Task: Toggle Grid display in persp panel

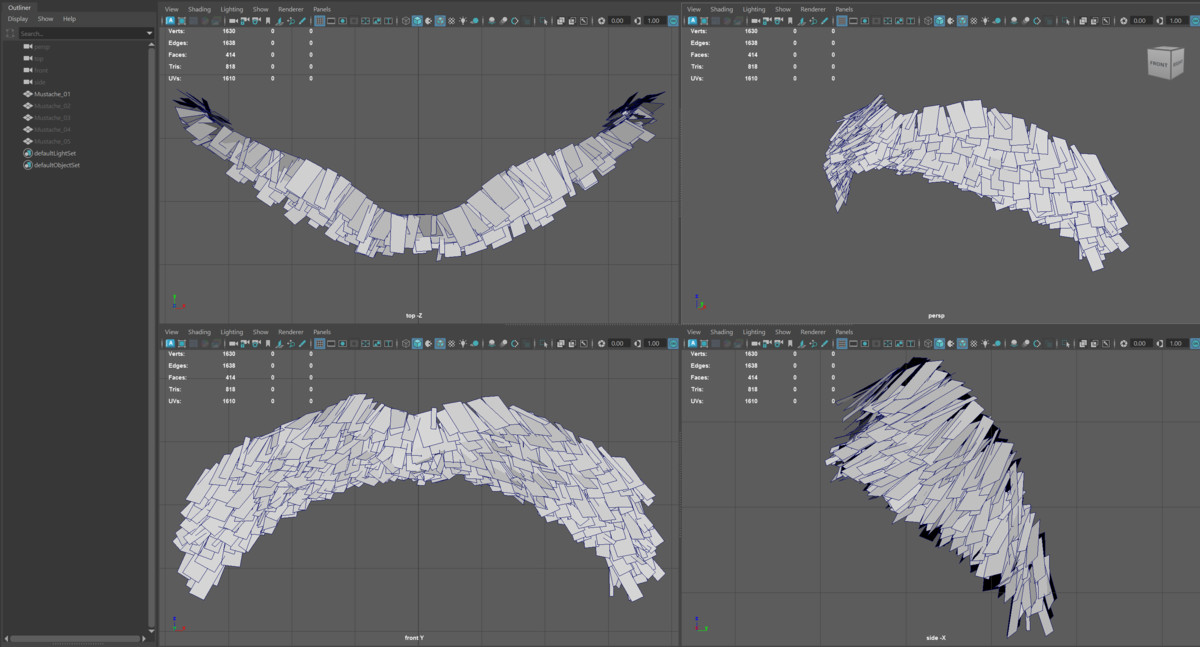Action: click(841, 21)
